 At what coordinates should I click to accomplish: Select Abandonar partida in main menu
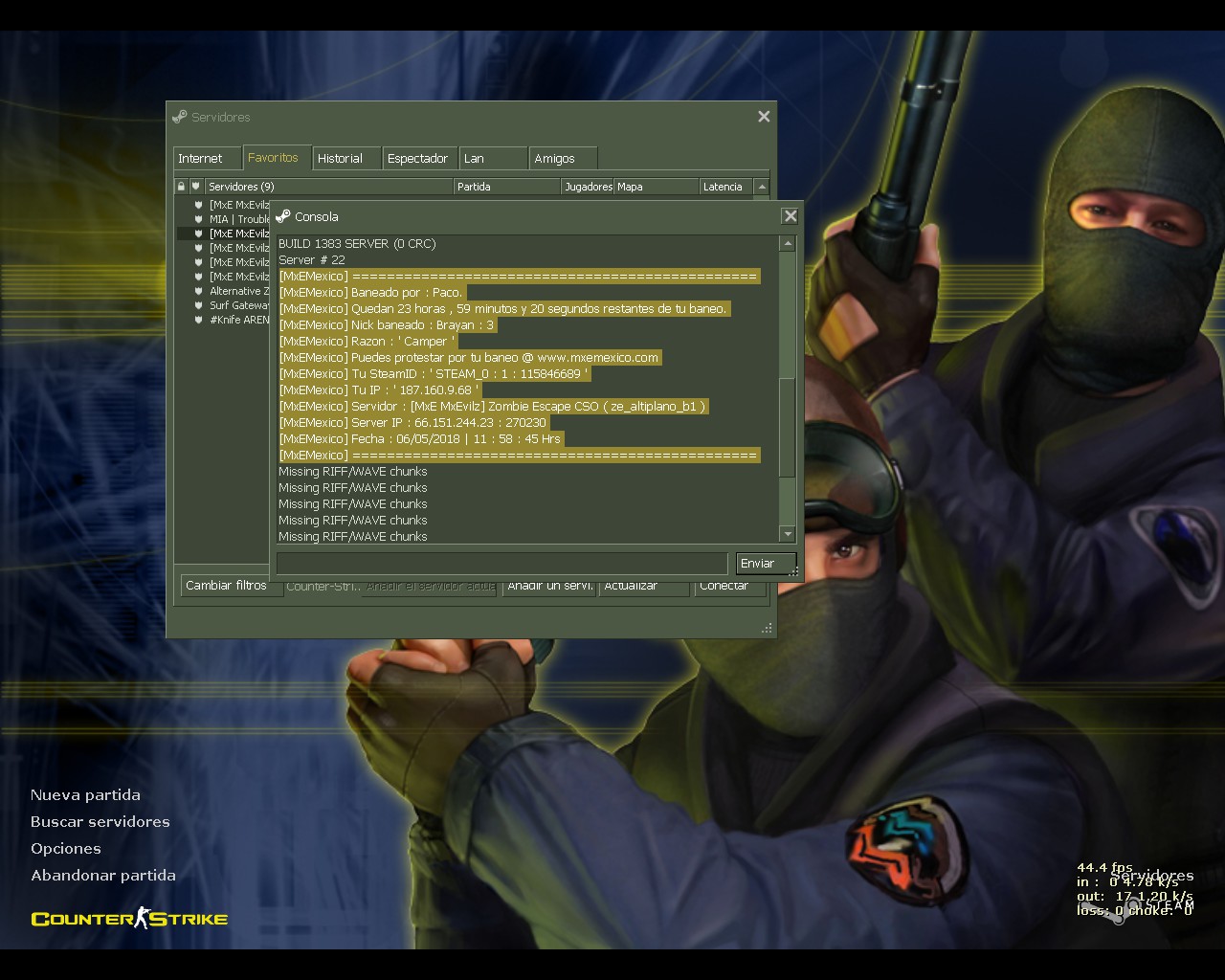[103, 876]
